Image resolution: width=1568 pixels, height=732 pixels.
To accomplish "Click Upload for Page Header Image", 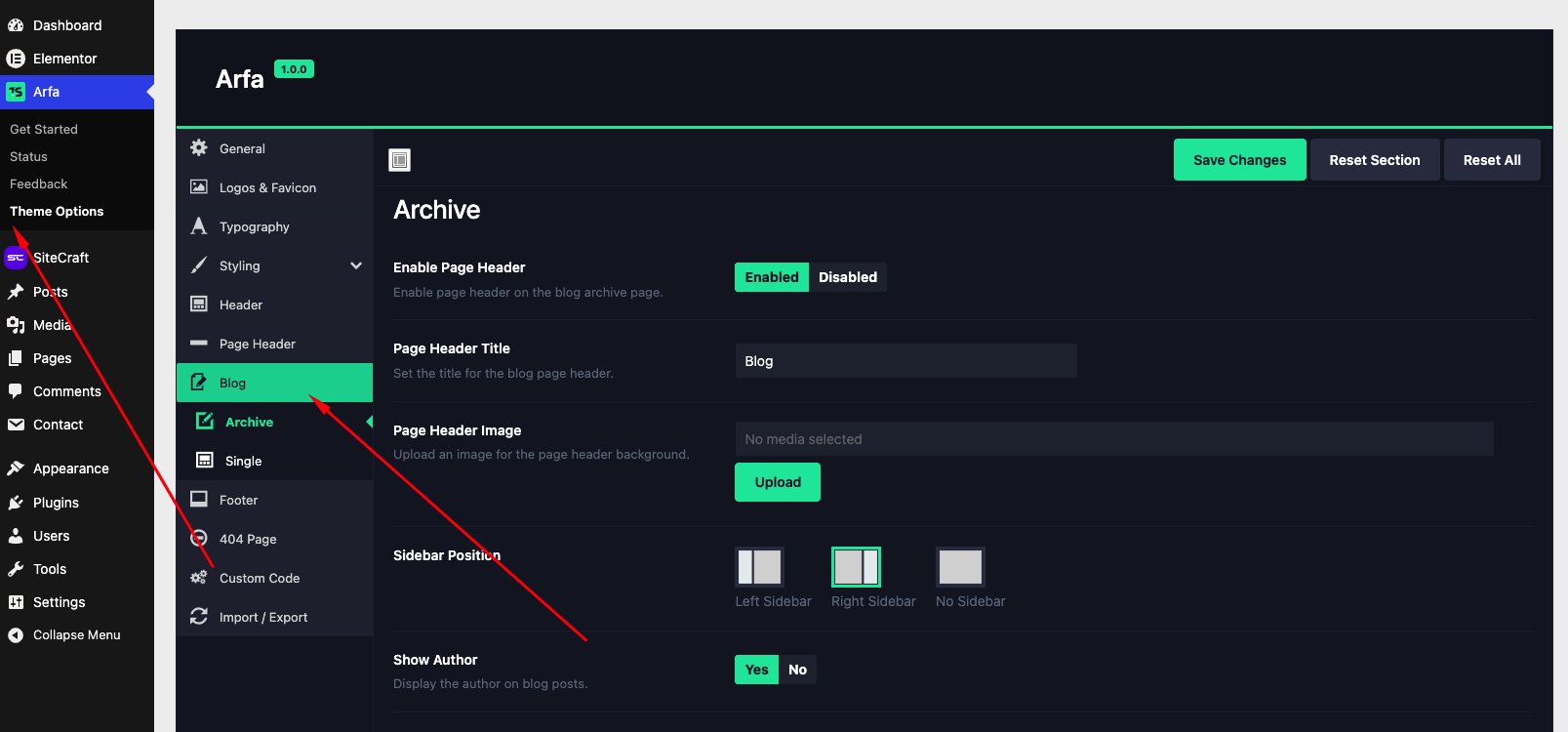I will pos(778,482).
